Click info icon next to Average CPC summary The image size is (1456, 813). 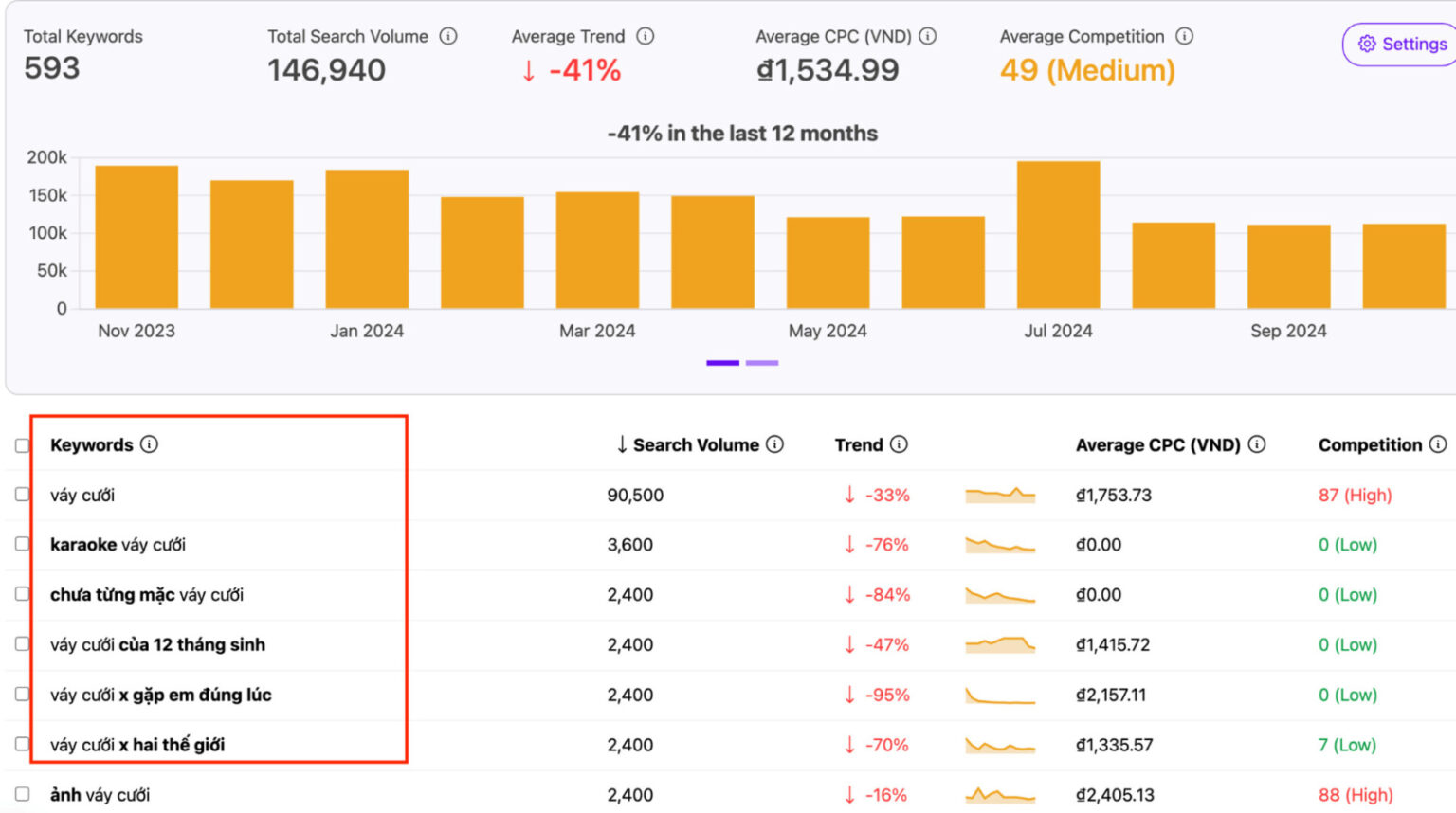coord(928,36)
